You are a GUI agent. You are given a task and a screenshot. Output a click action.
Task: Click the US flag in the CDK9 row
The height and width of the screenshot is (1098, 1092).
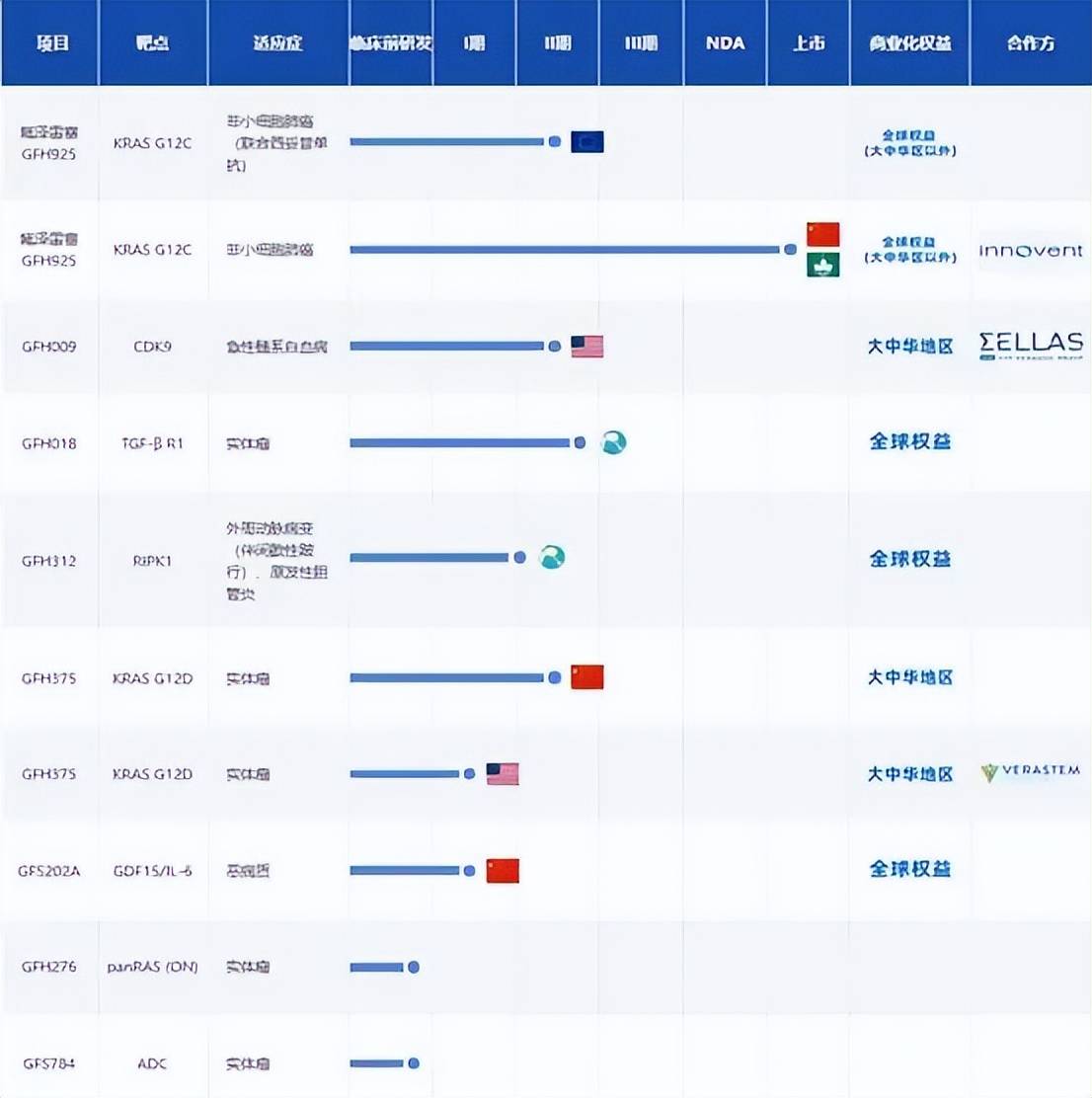tap(587, 347)
